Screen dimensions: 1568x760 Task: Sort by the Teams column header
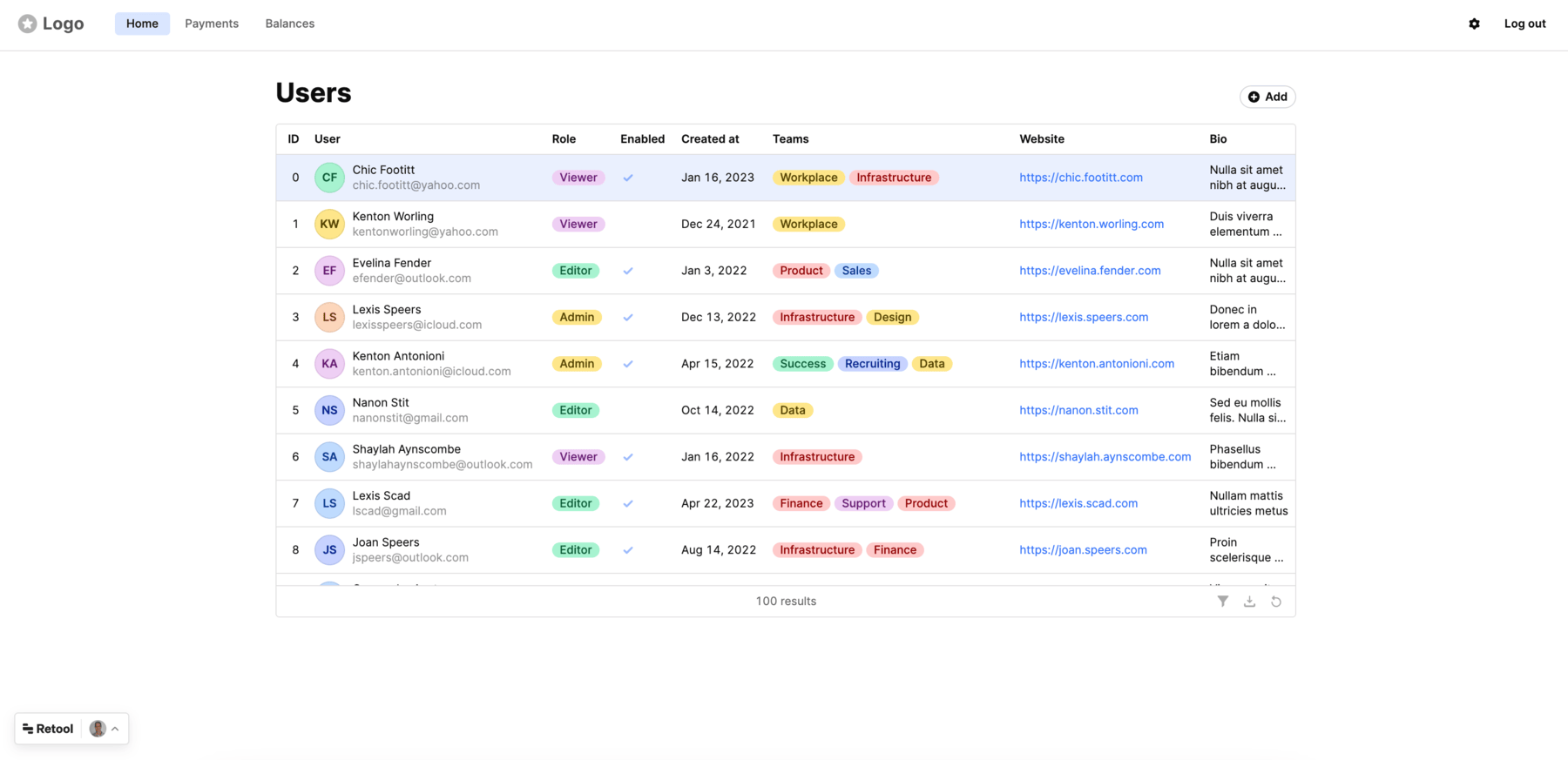click(790, 139)
